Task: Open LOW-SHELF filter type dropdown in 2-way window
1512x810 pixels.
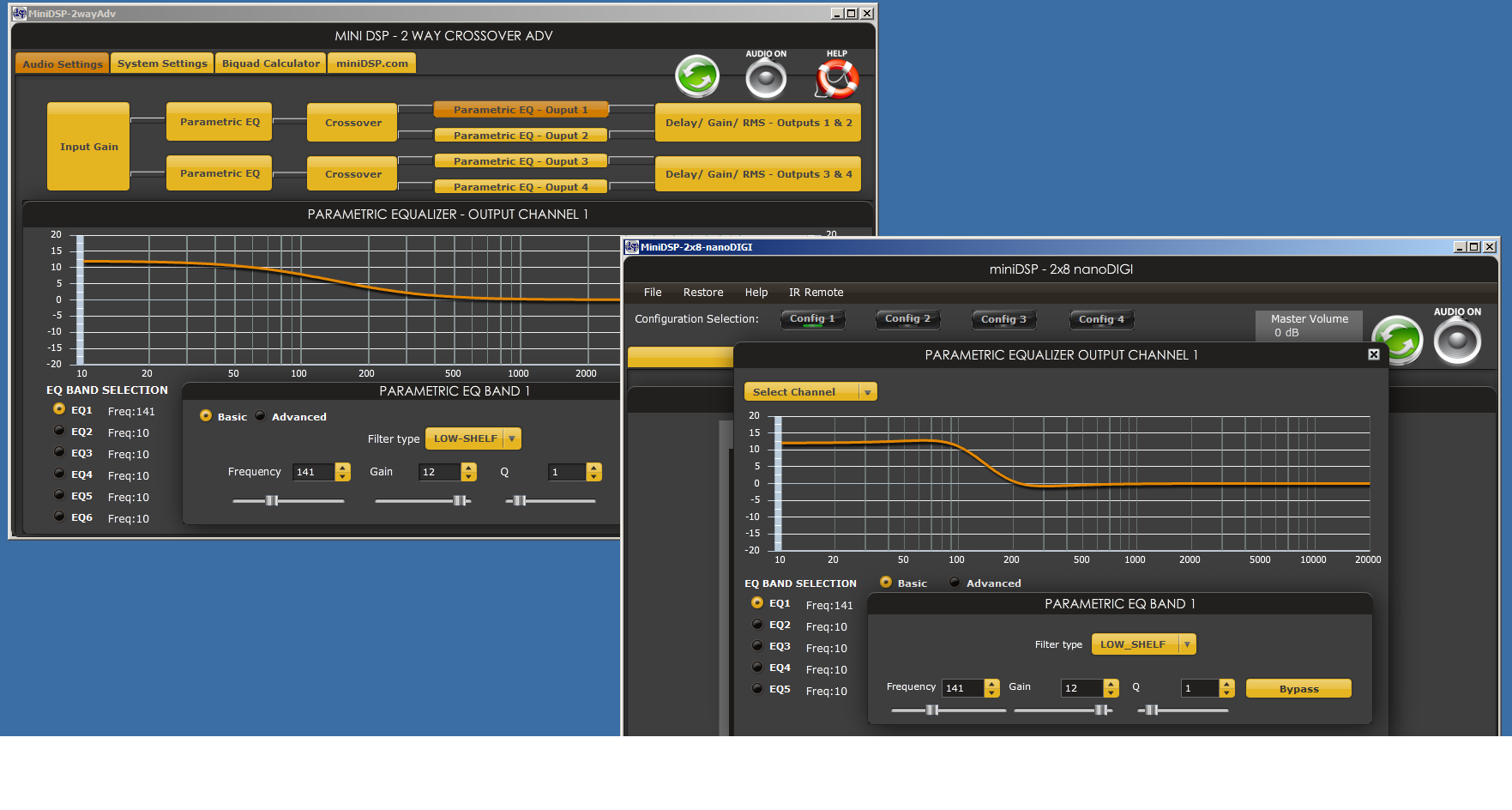Action: tap(473, 438)
